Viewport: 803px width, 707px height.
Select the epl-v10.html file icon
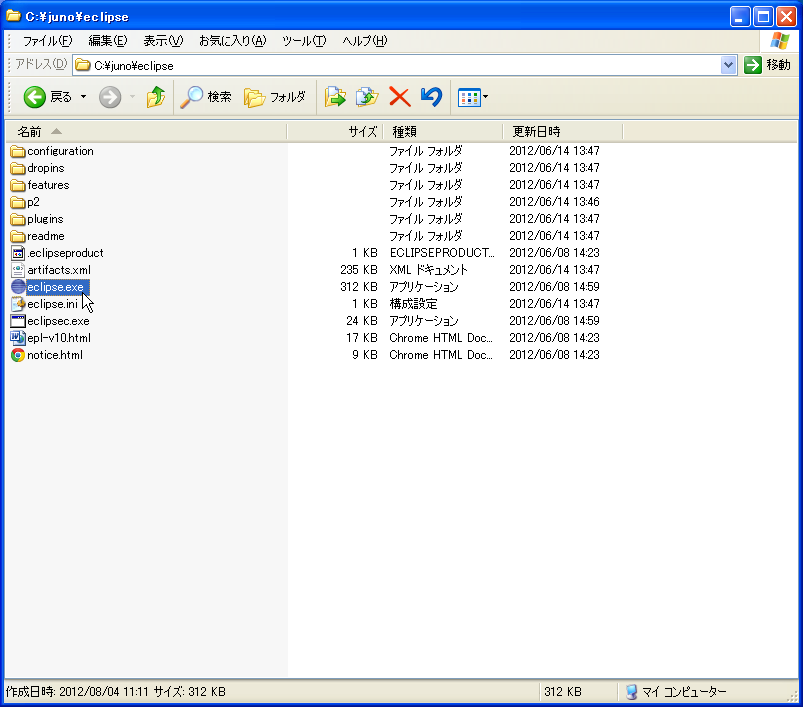(x=18, y=338)
